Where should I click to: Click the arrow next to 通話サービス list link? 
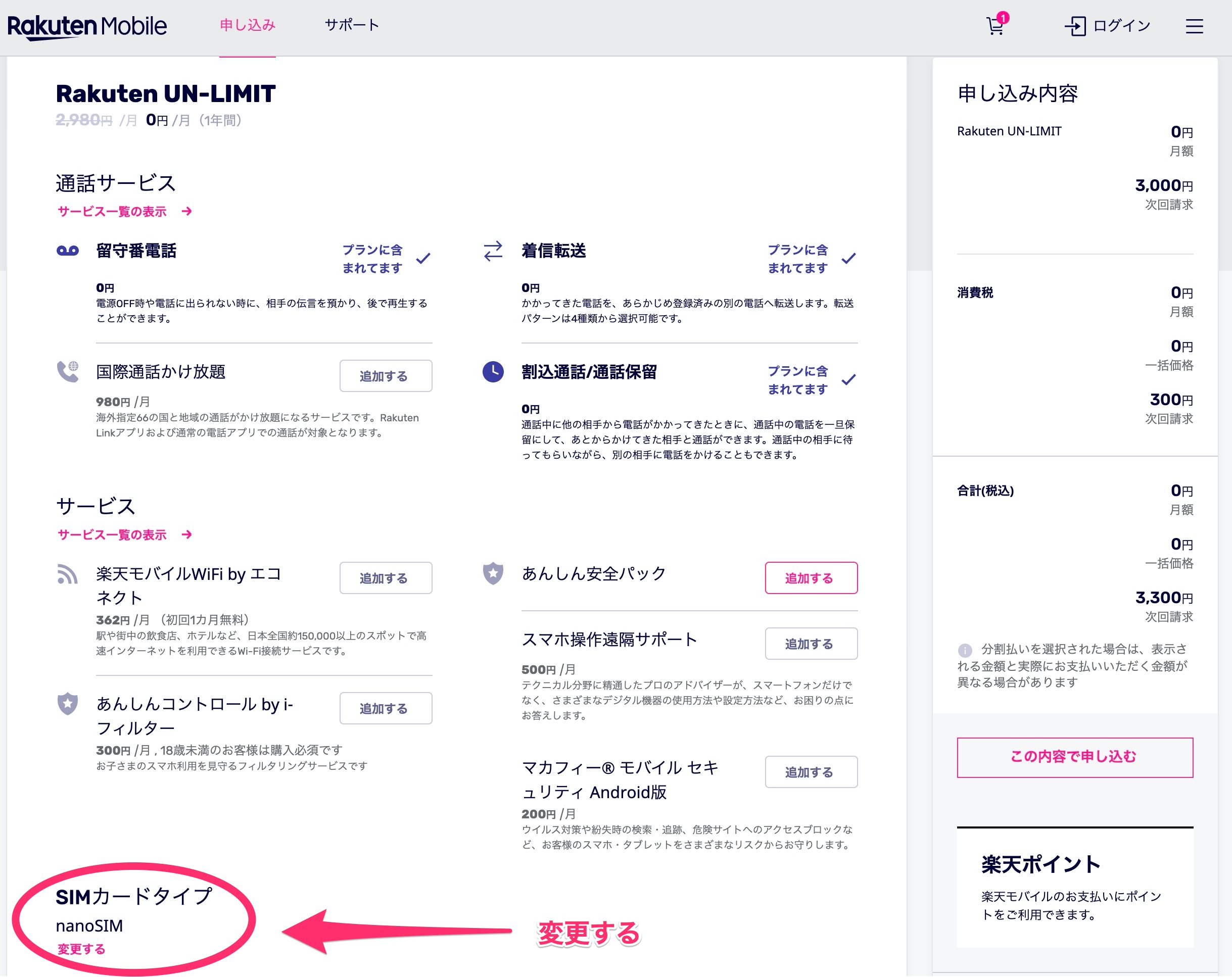(186, 211)
